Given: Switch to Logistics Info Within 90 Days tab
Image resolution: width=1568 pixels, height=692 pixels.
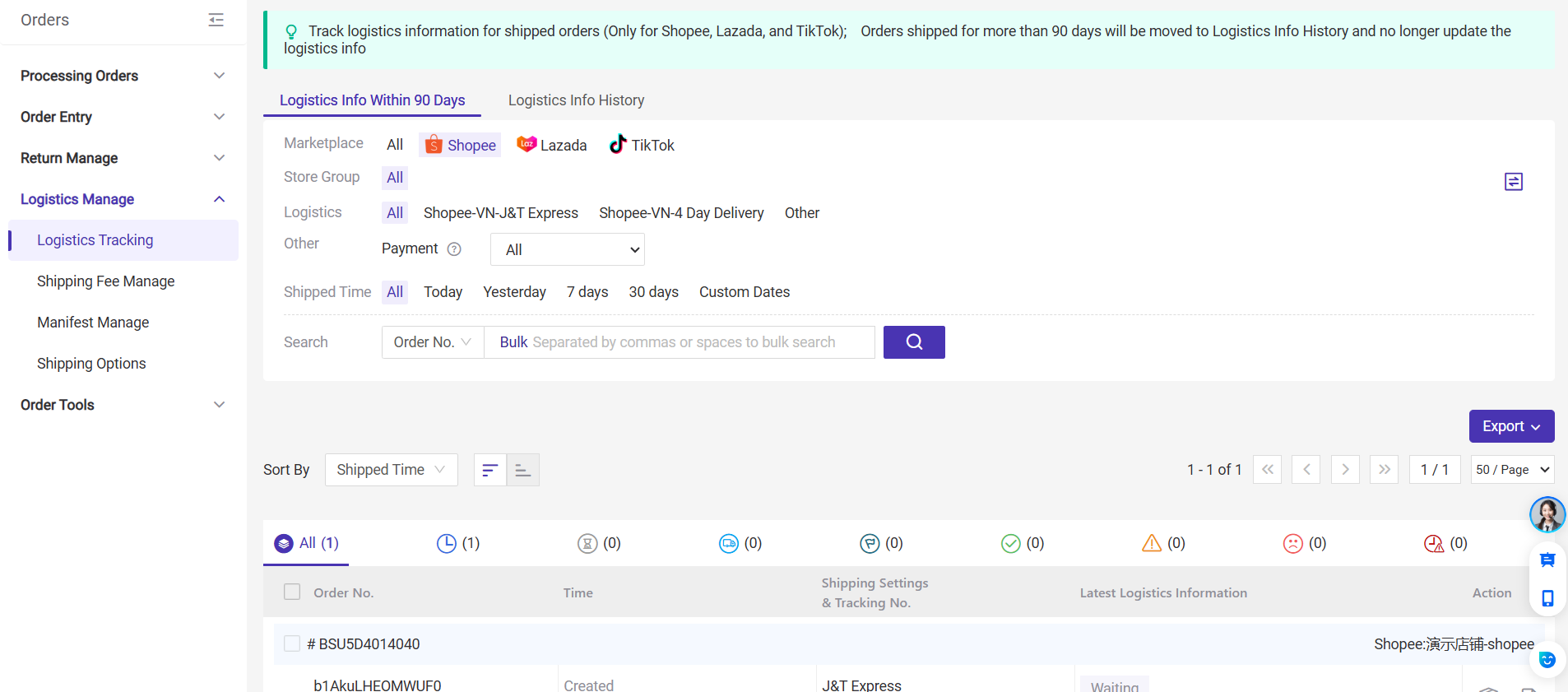Looking at the screenshot, I should [373, 100].
